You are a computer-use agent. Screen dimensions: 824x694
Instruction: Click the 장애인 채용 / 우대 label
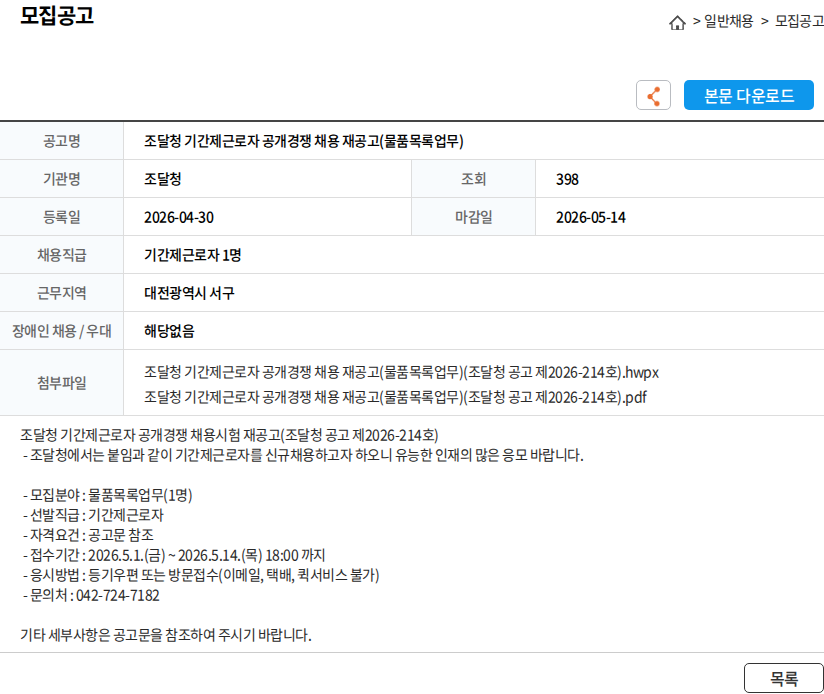click(x=61, y=331)
